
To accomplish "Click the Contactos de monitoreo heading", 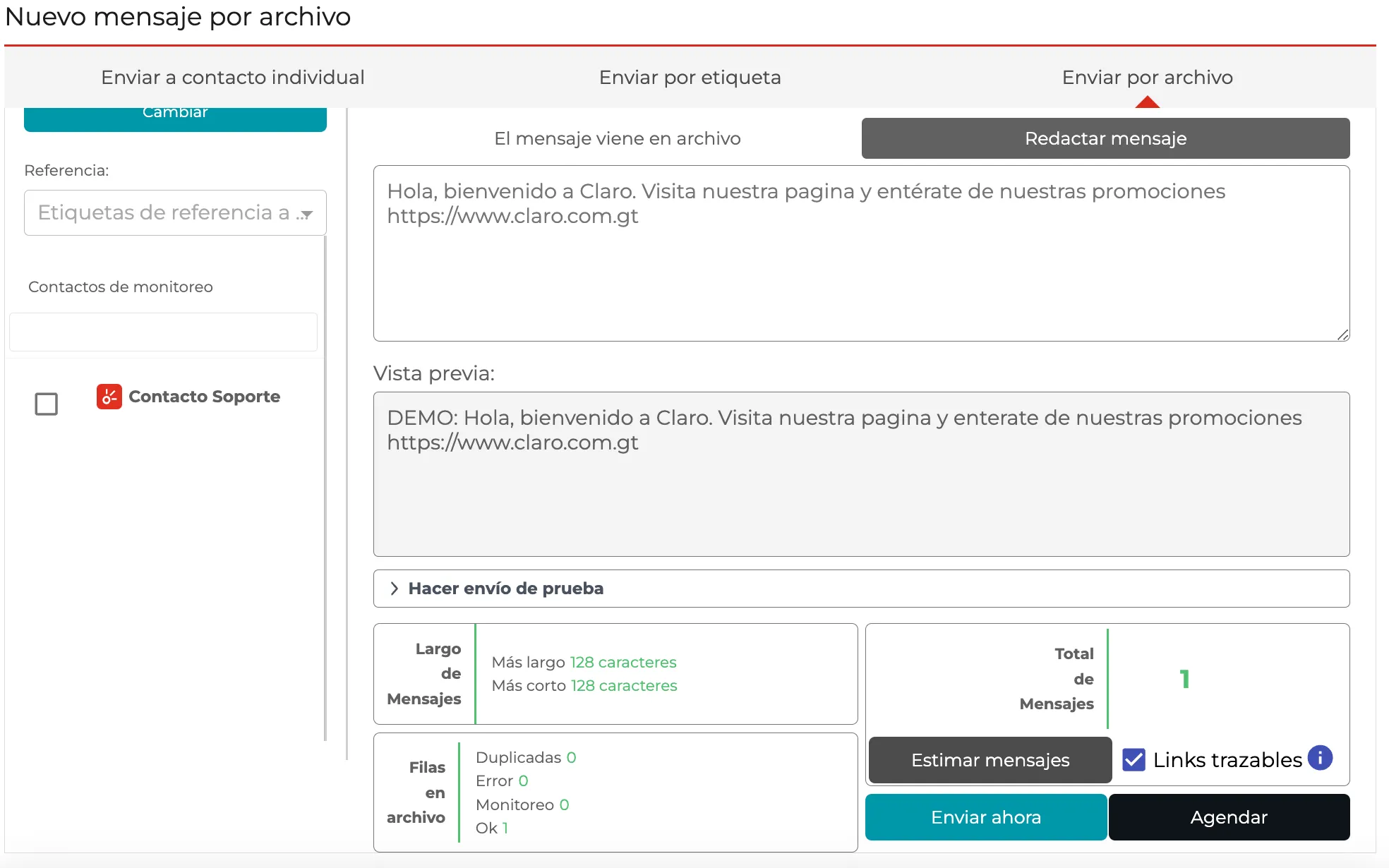I will point(120,287).
